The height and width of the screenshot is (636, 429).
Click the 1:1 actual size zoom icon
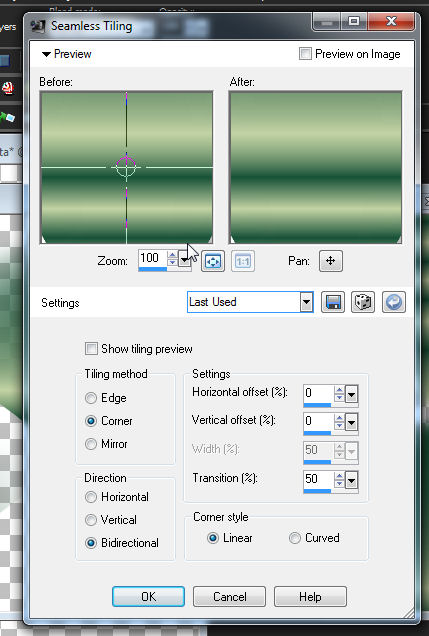[x=243, y=261]
